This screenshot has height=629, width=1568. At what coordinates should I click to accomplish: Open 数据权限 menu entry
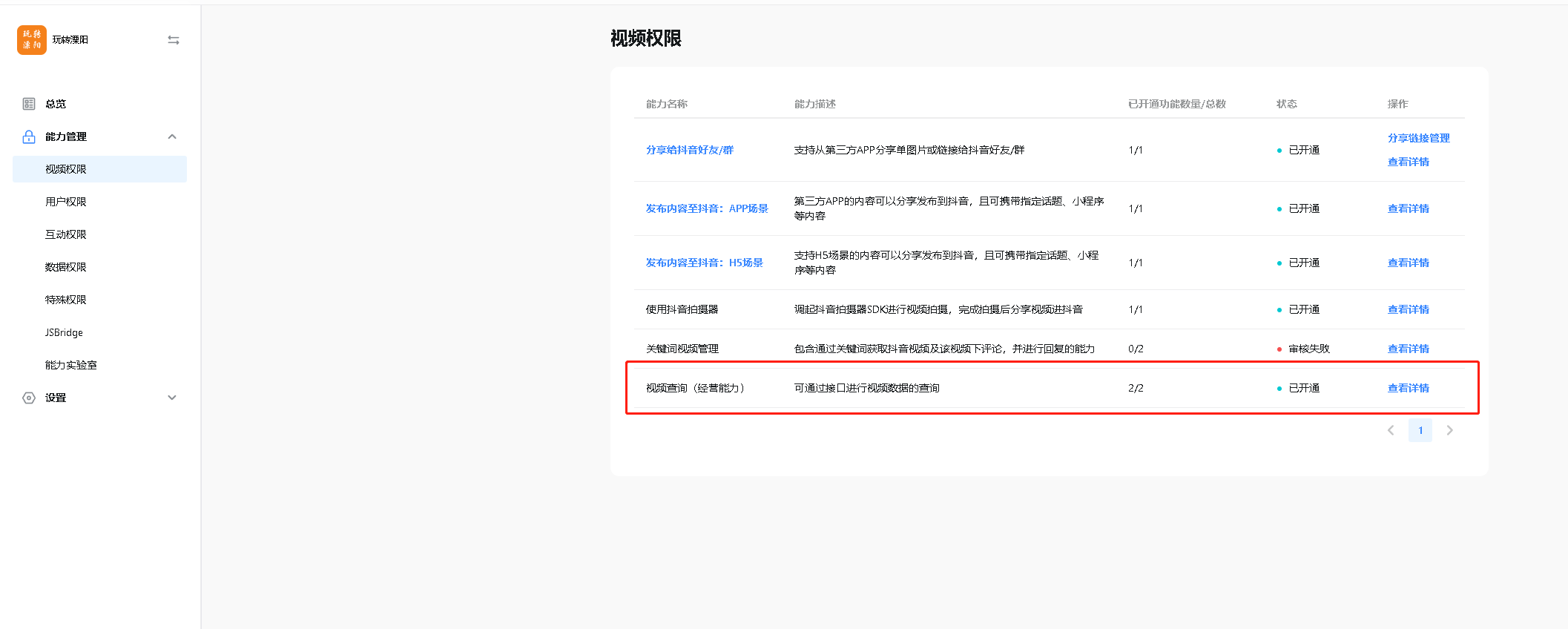coord(66,267)
